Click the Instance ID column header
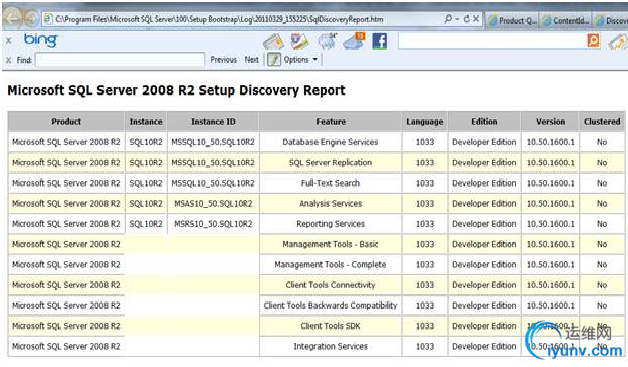Image resolution: width=628 pixels, height=367 pixels. click(213, 121)
